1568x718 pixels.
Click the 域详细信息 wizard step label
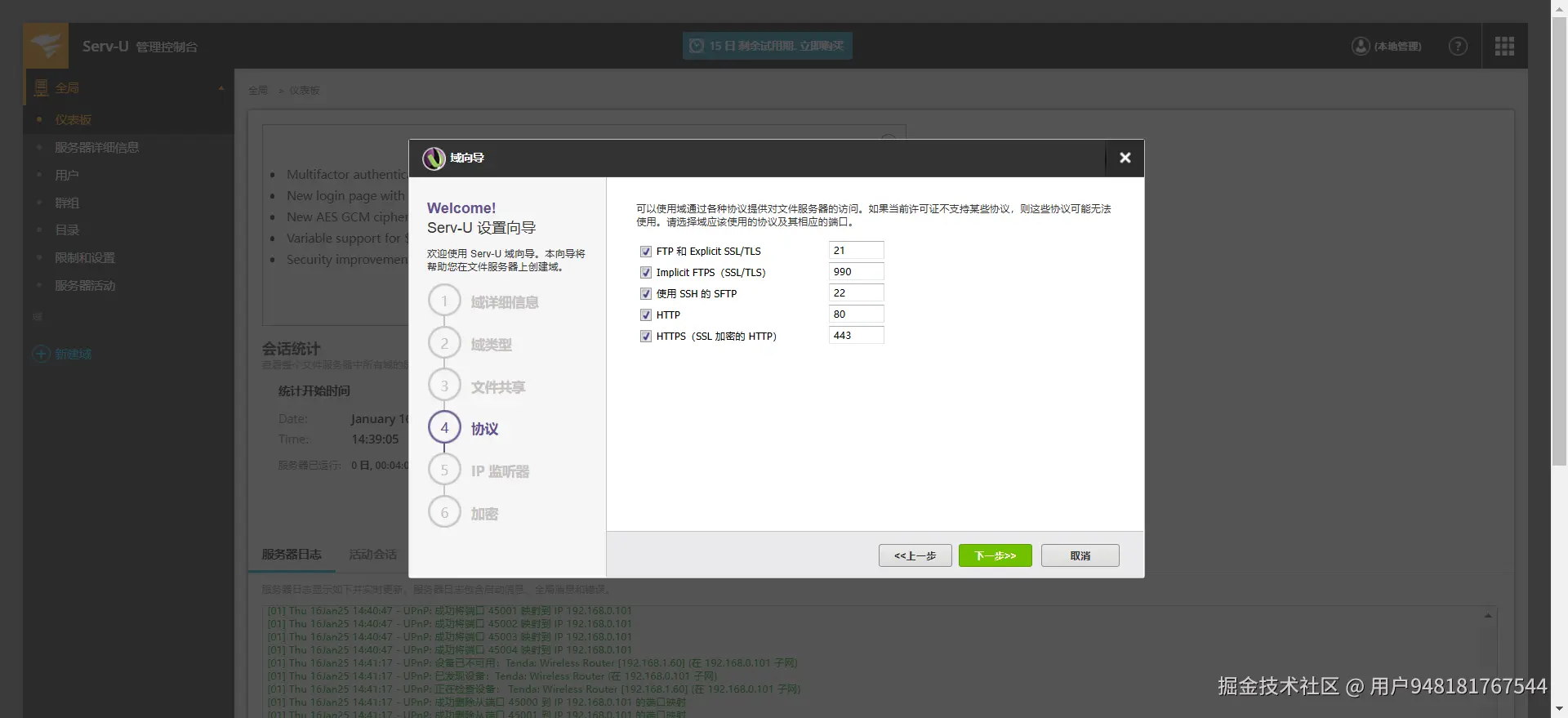(x=505, y=302)
